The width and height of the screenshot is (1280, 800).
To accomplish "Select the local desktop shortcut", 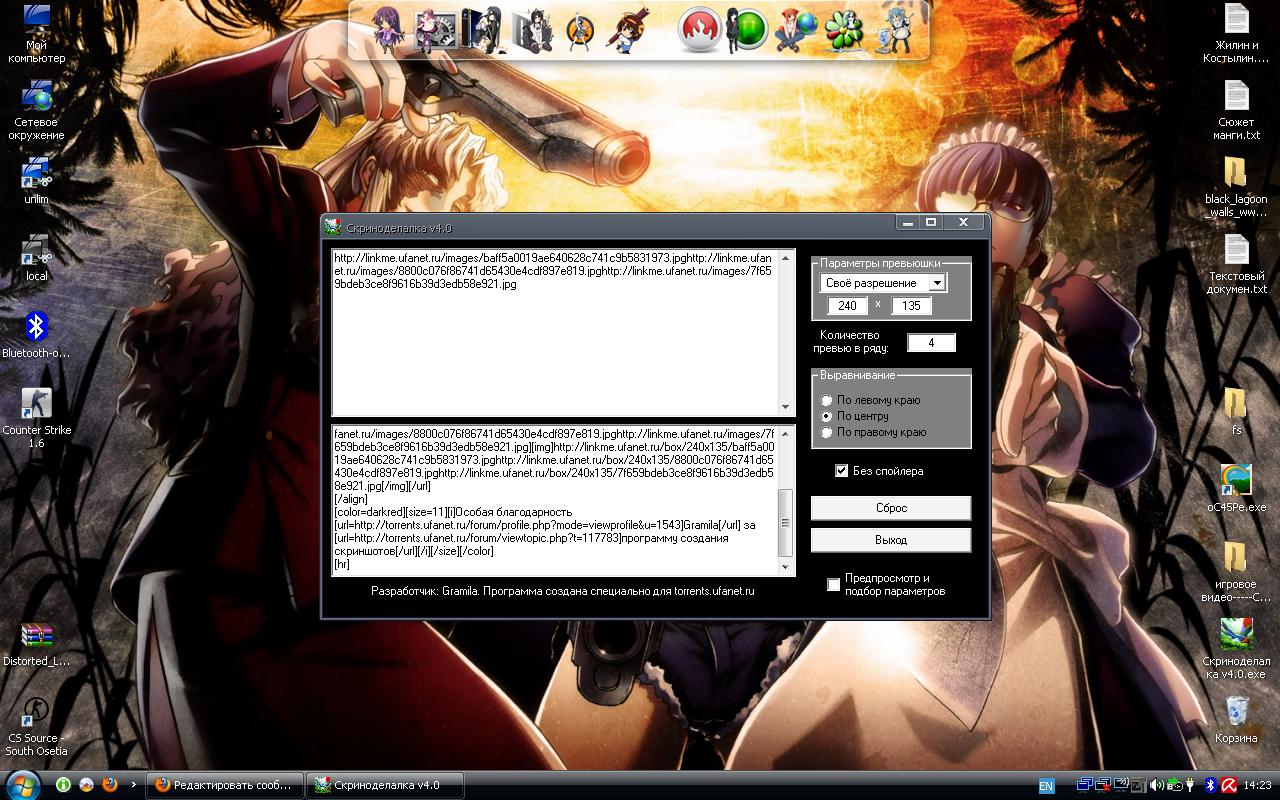I will 37,258.
